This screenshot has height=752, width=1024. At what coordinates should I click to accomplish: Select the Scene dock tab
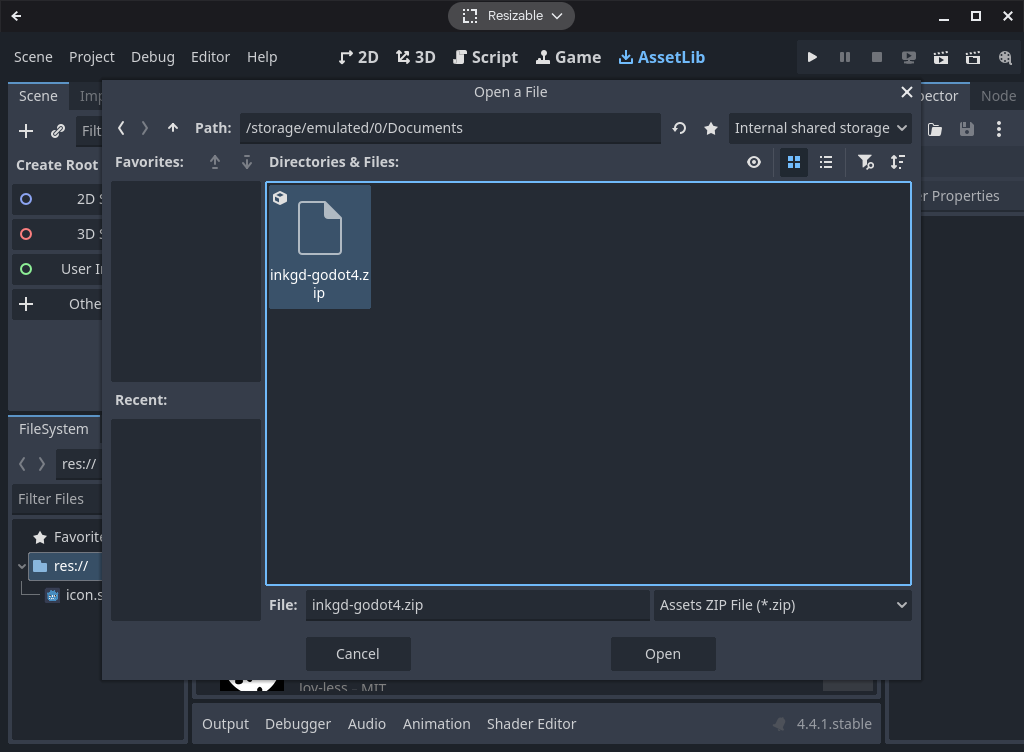[38, 96]
